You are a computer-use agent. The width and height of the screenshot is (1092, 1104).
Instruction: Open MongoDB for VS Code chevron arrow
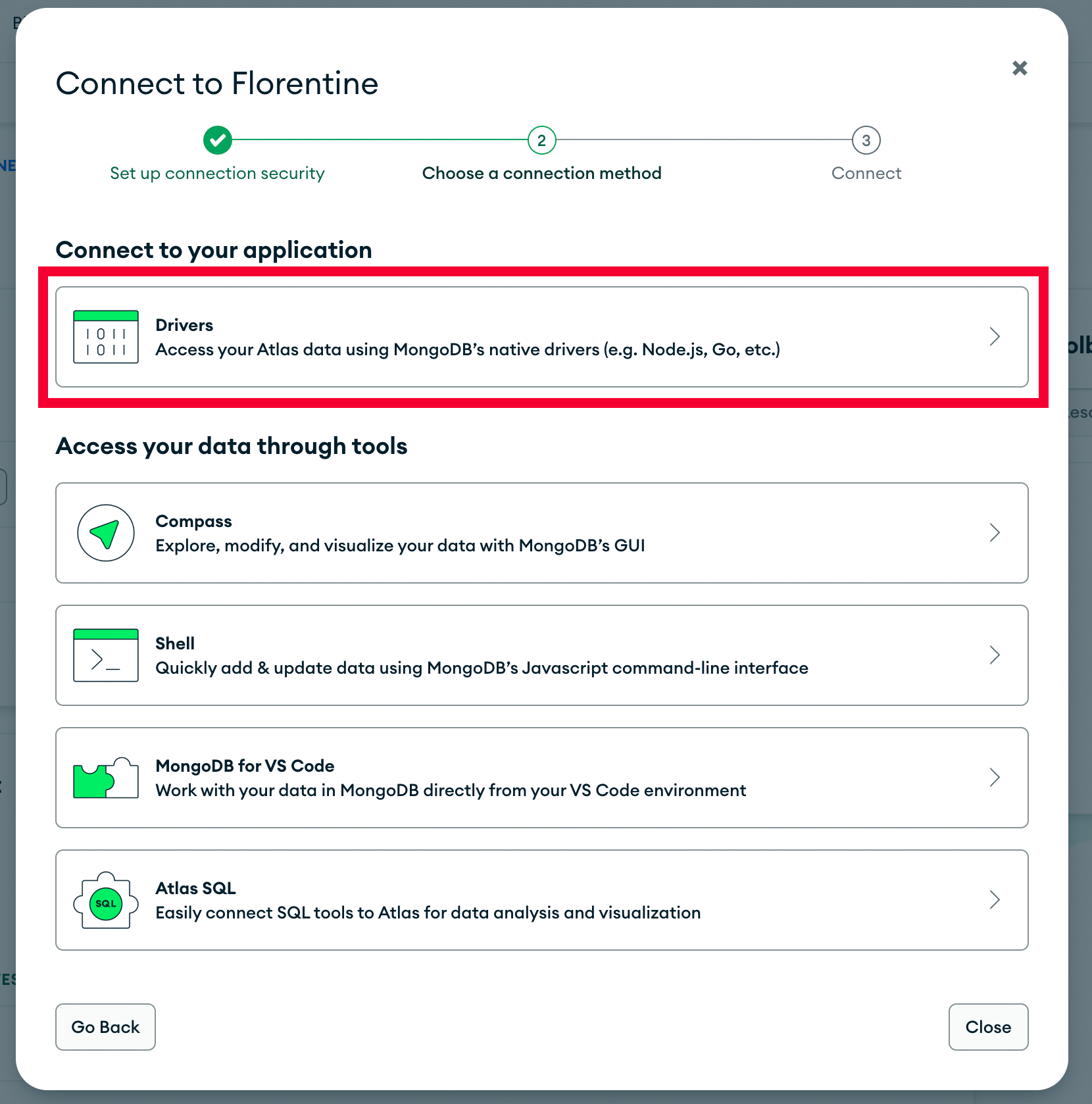(x=995, y=778)
